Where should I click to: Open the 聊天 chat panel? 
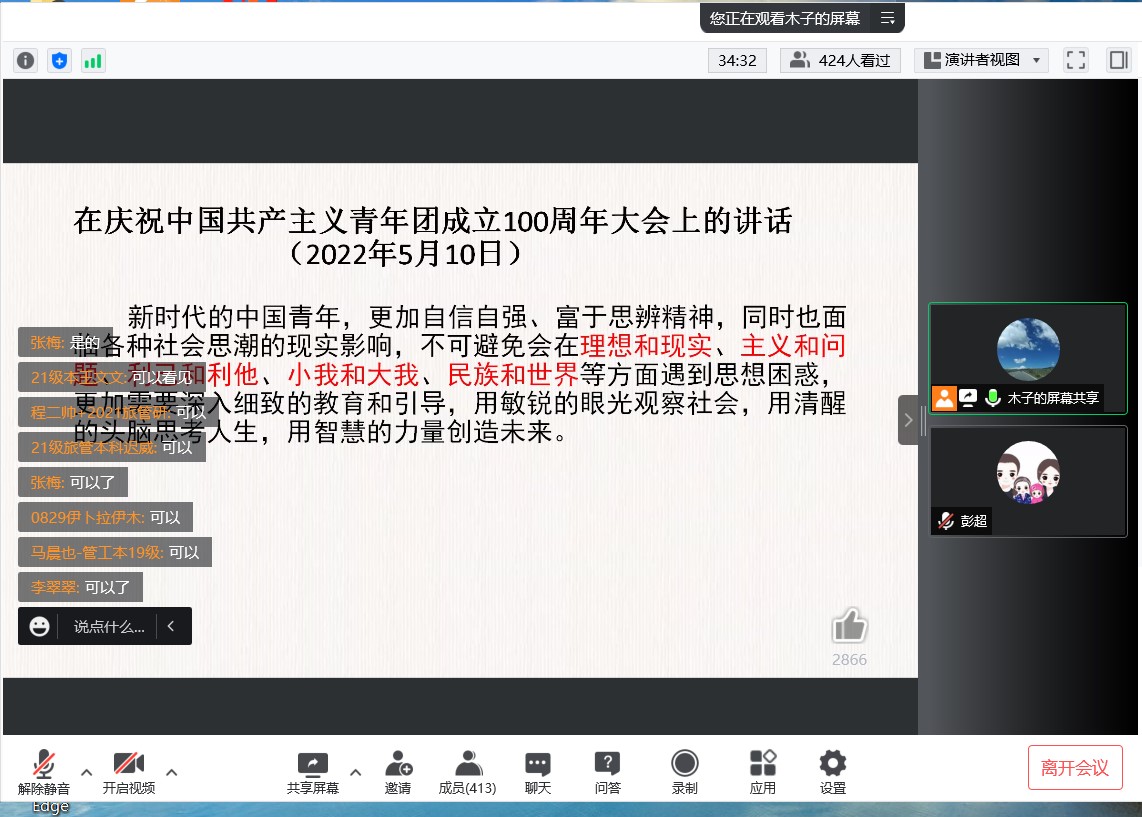(x=538, y=772)
